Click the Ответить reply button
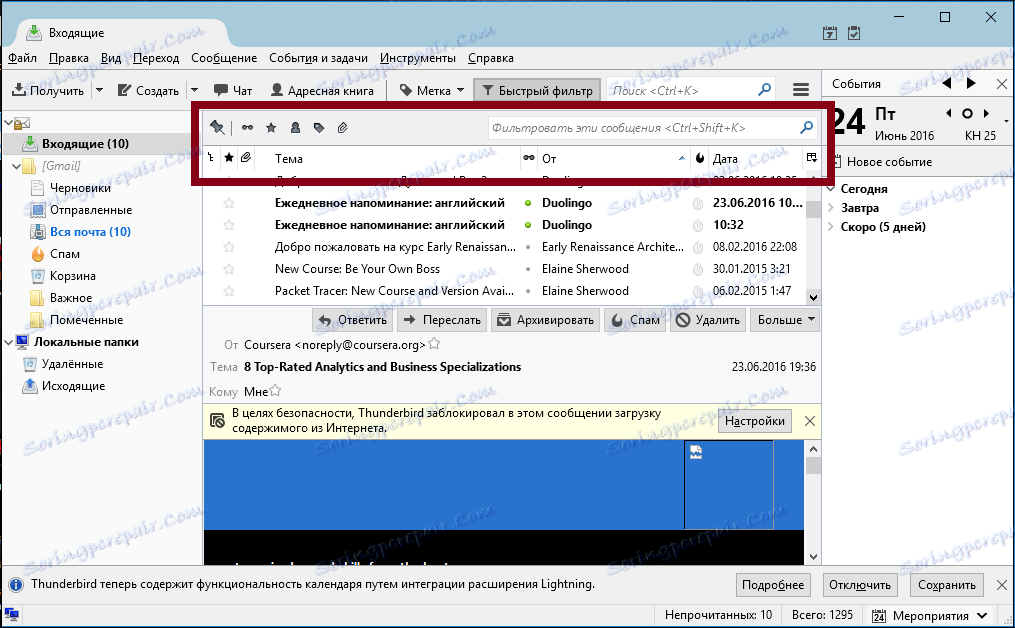The height and width of the screenshot is (628, 1015). [353, 320]
